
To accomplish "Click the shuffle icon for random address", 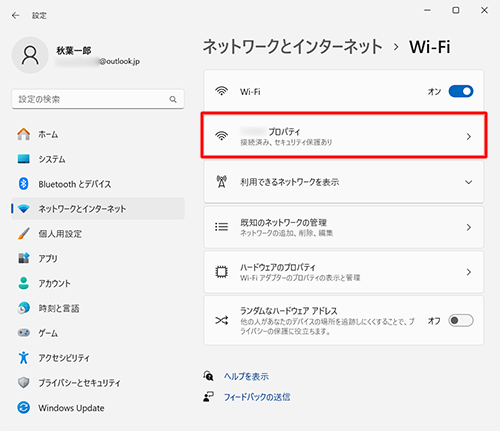I will (221, 321).
